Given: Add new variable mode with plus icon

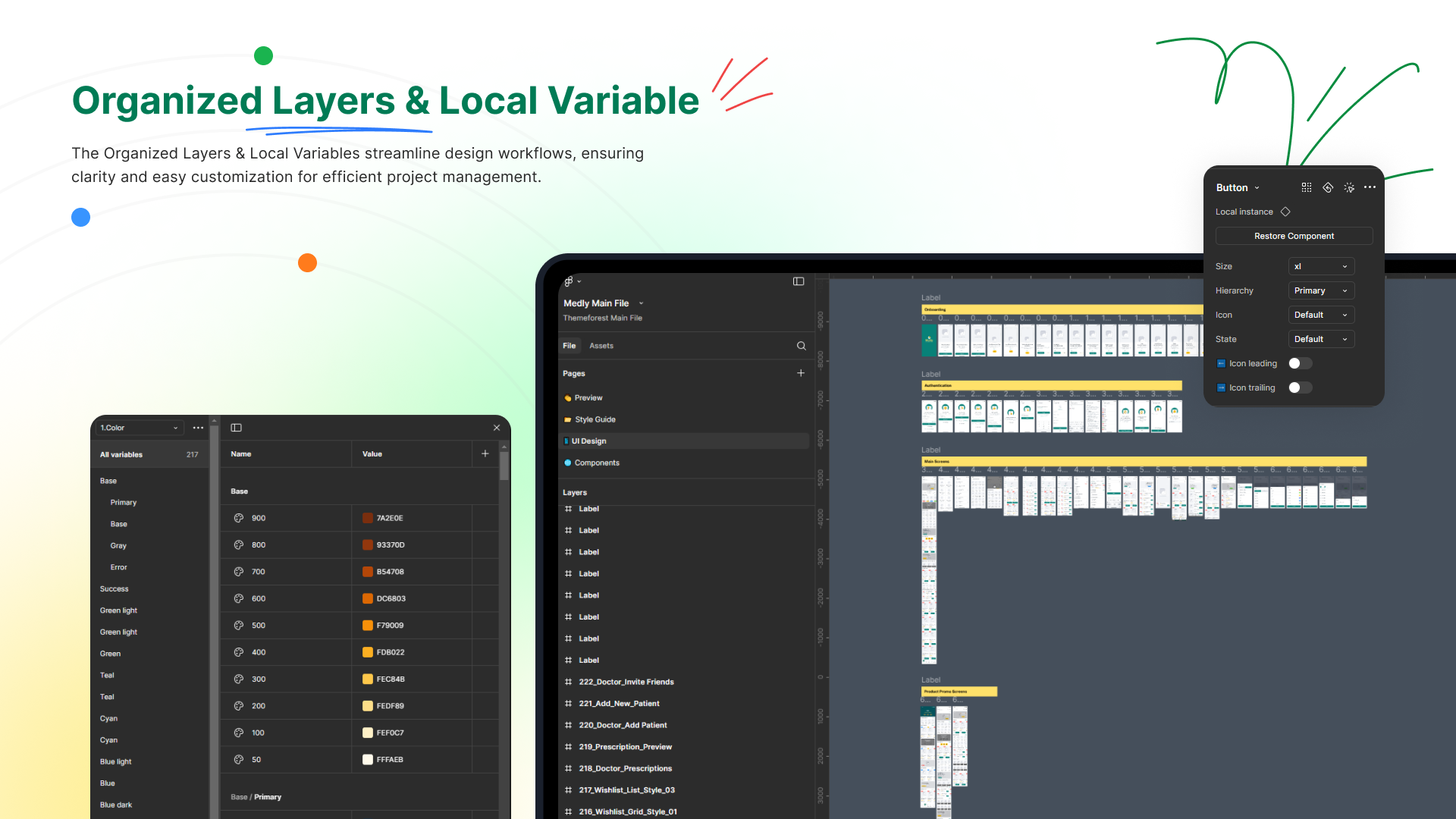Looking at the screenshot, I should click(485, 453).
